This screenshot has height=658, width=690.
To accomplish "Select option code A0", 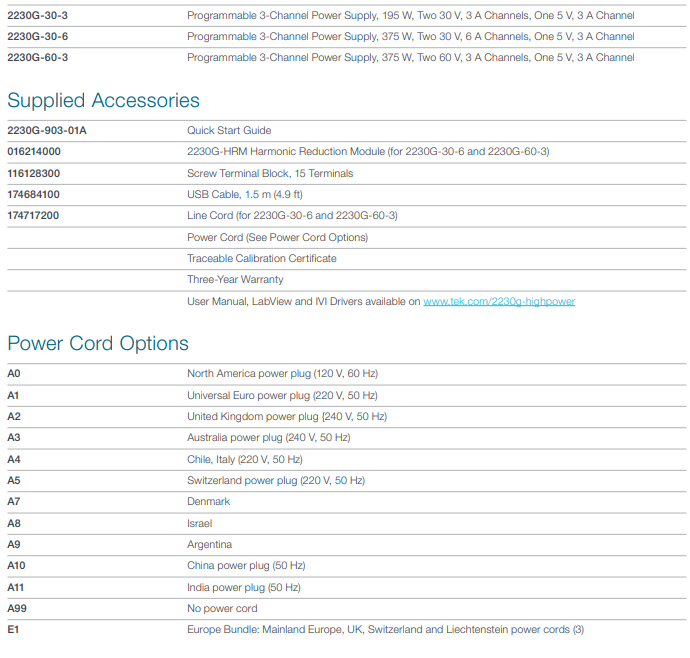I will coord(14,374).
